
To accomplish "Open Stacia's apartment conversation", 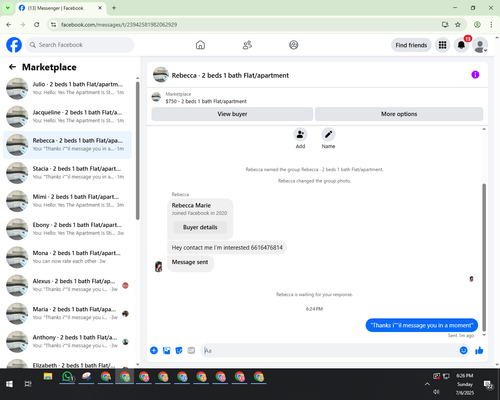I will coord(67,173).
